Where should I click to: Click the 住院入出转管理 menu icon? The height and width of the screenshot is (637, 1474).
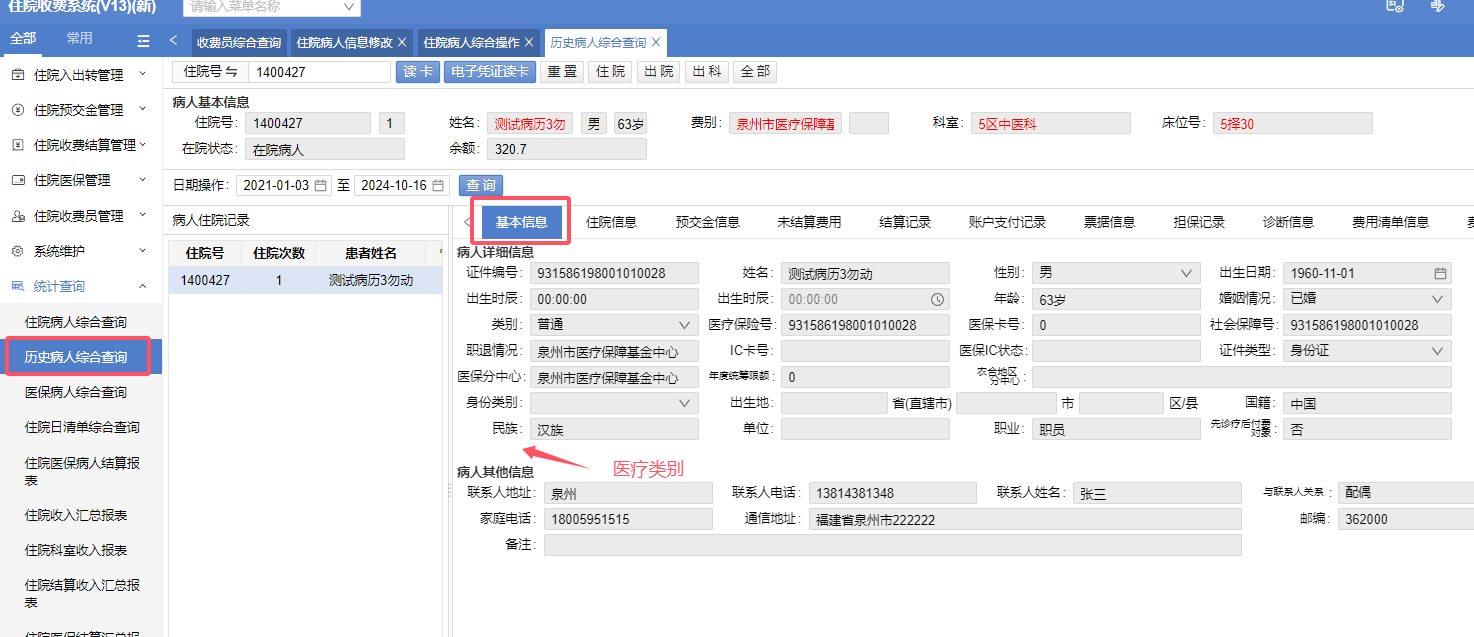(18, 75)
